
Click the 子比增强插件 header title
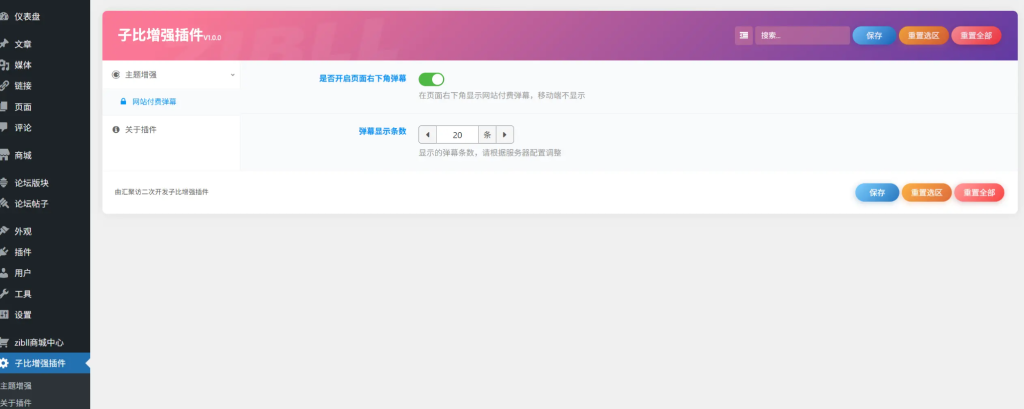(x=161, y=35)
